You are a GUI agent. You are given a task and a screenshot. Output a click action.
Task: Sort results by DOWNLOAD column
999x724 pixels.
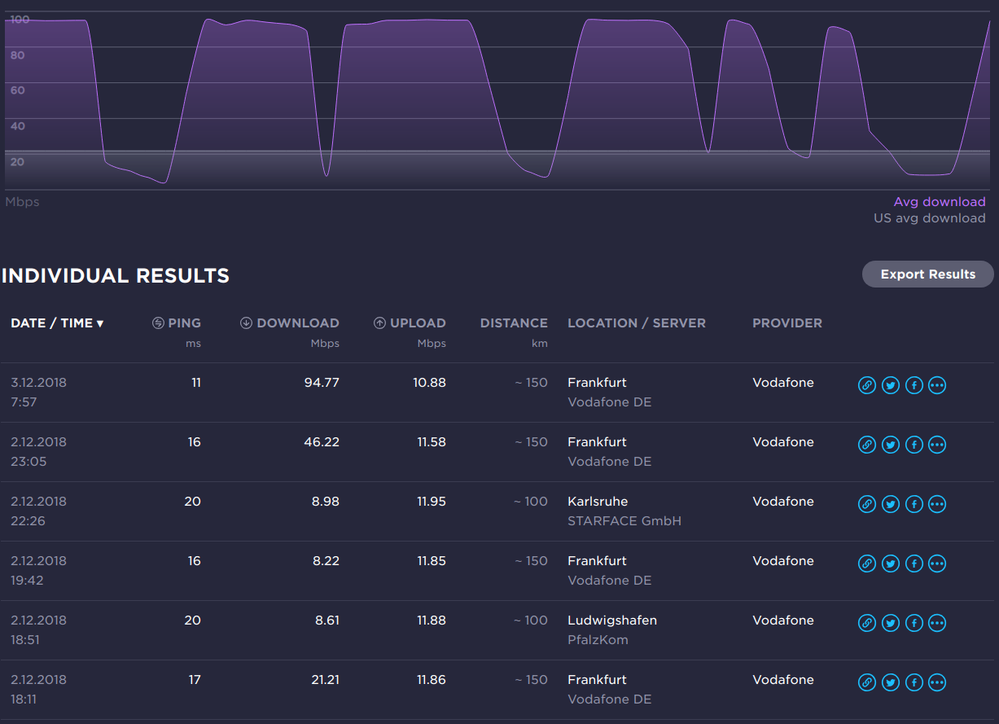click(x=289, y=323)
